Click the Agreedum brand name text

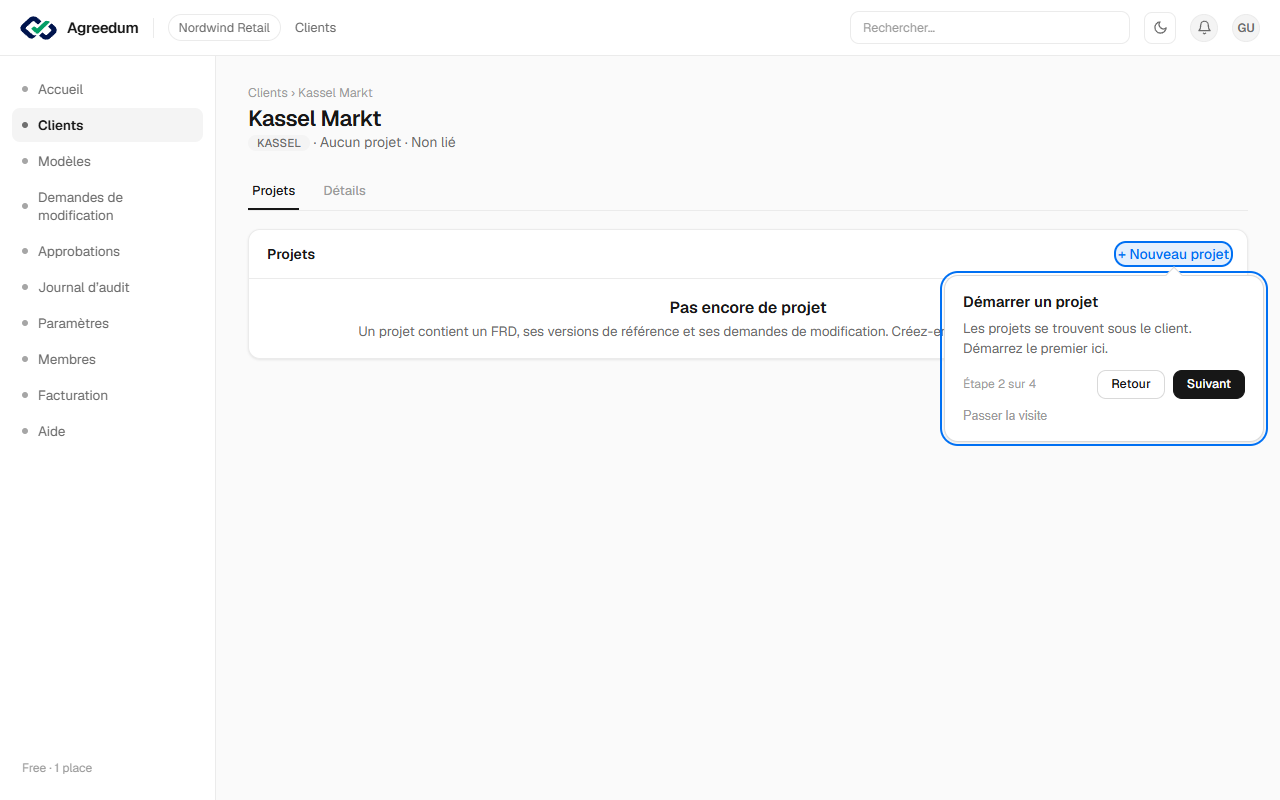(103, 28)
